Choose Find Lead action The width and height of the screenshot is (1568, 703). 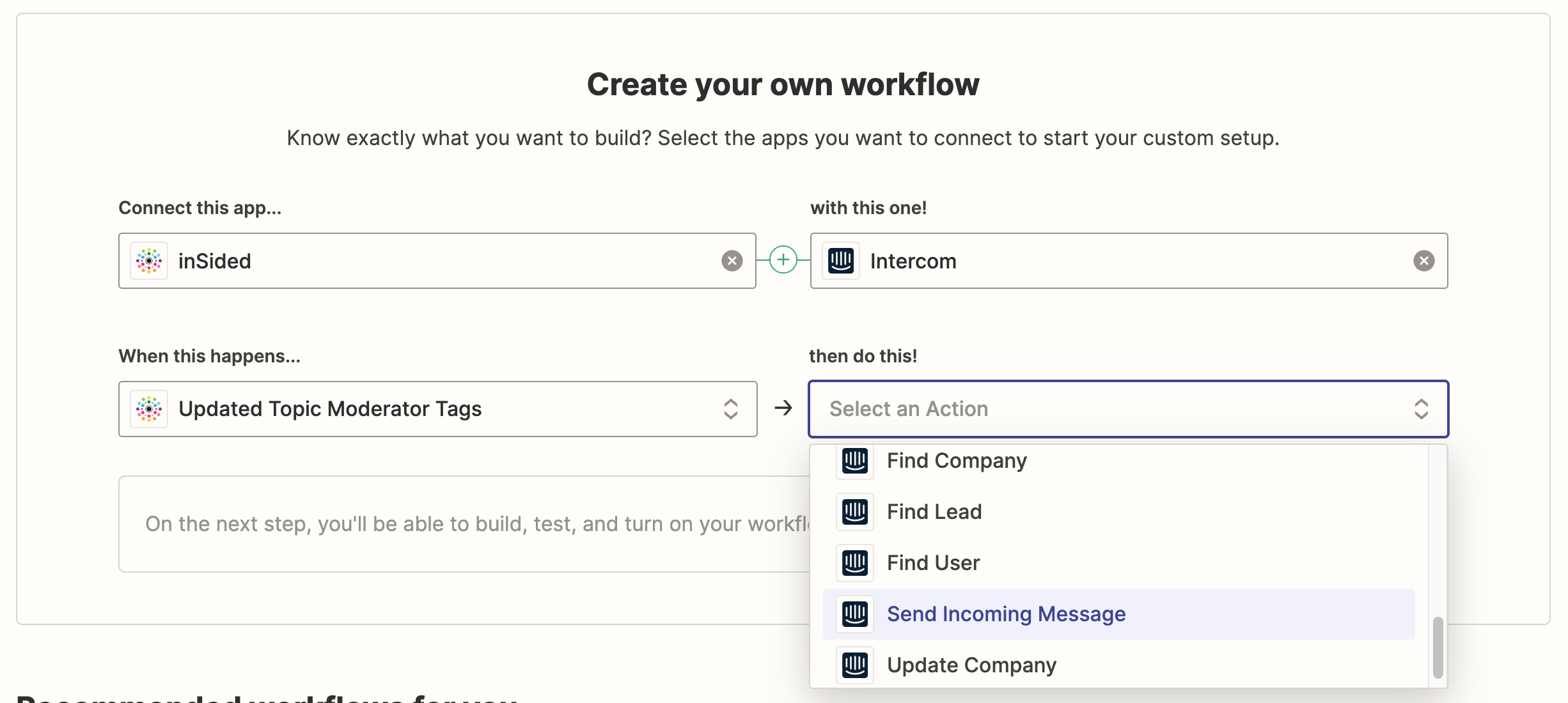coord(1119,512)
